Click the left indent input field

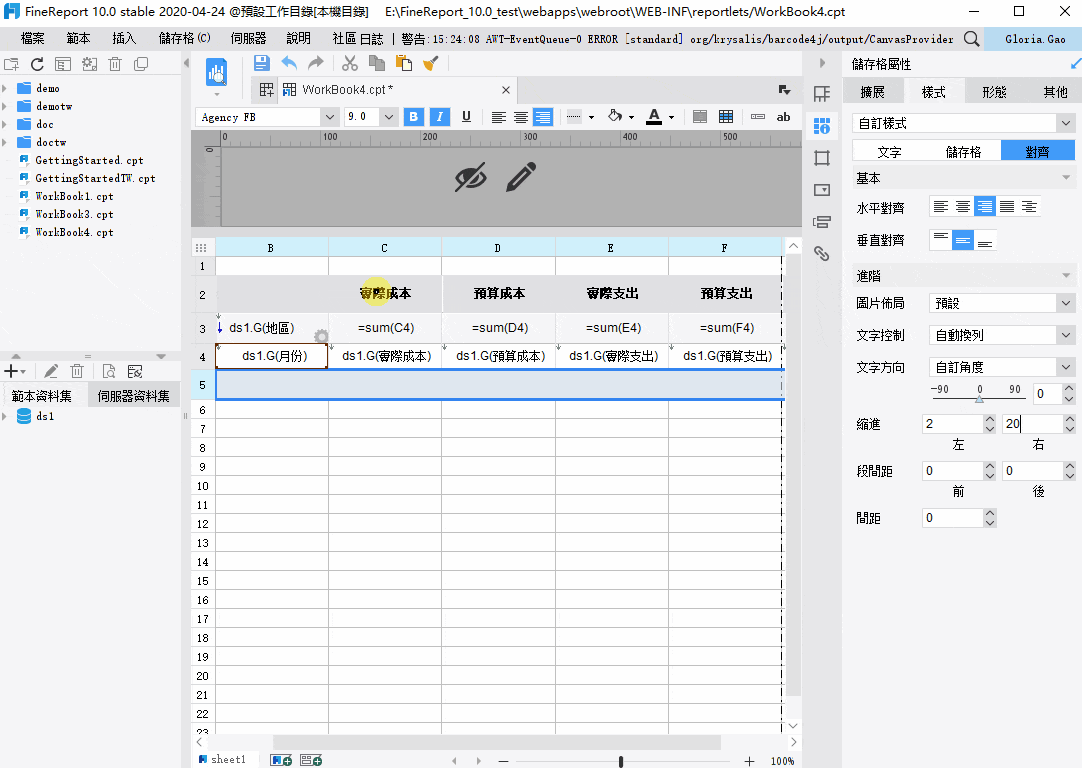[x=952, y=424]
